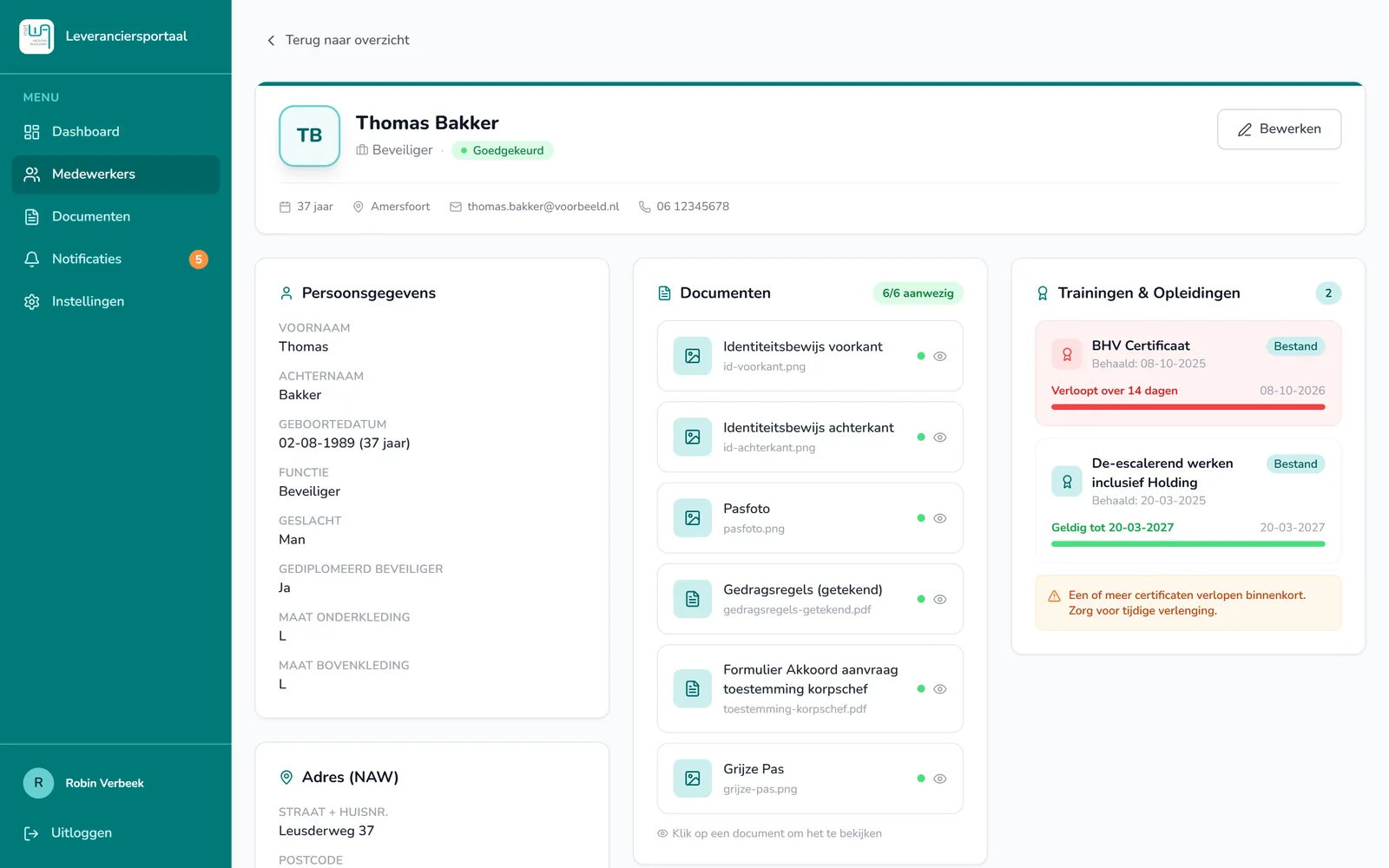Click the calendar icon beside 37 jaar
This screenshot has height=868, width=1389.
(285, 207)
